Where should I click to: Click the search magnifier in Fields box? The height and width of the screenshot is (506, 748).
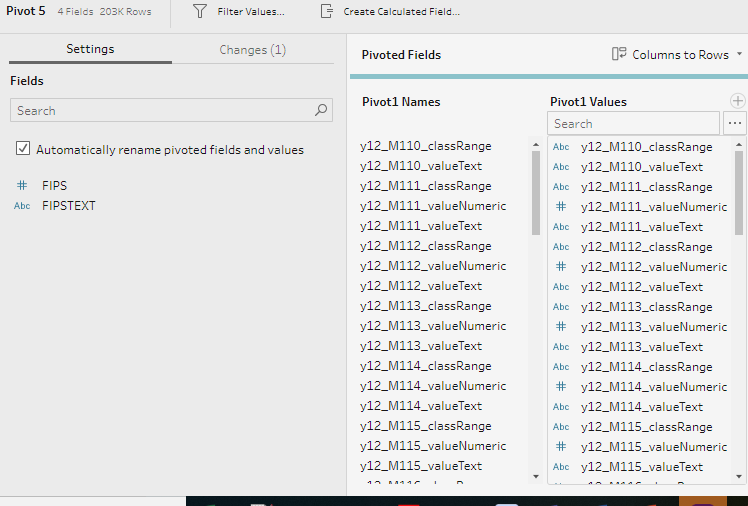[321, 110]
